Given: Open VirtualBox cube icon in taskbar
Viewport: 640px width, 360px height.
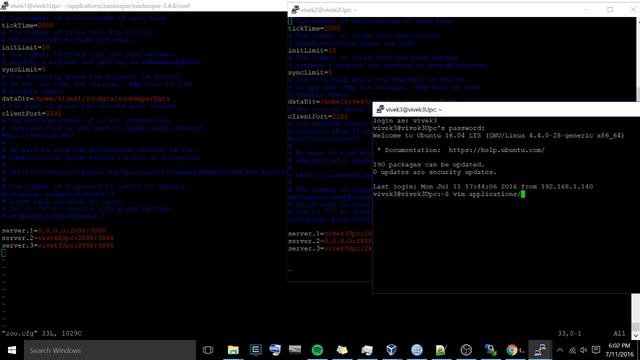Looking at the screenshot, I should (391, 350).
